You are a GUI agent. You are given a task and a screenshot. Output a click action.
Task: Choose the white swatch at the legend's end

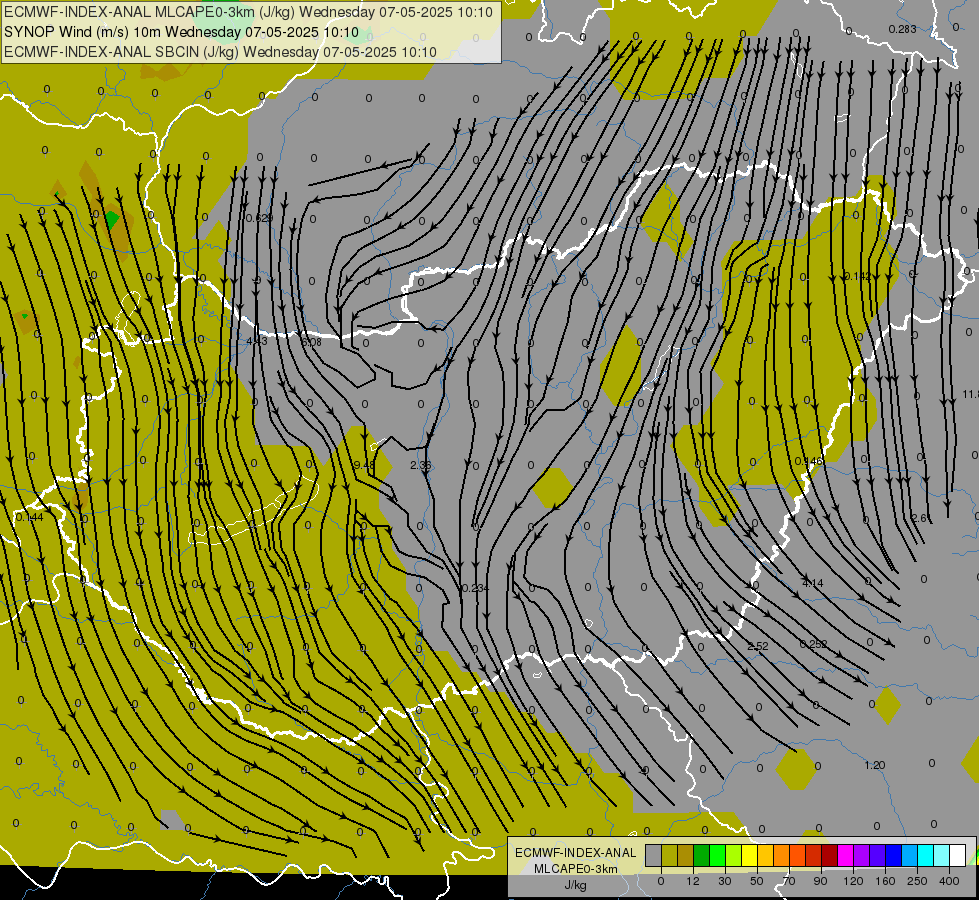coord(958,856)
